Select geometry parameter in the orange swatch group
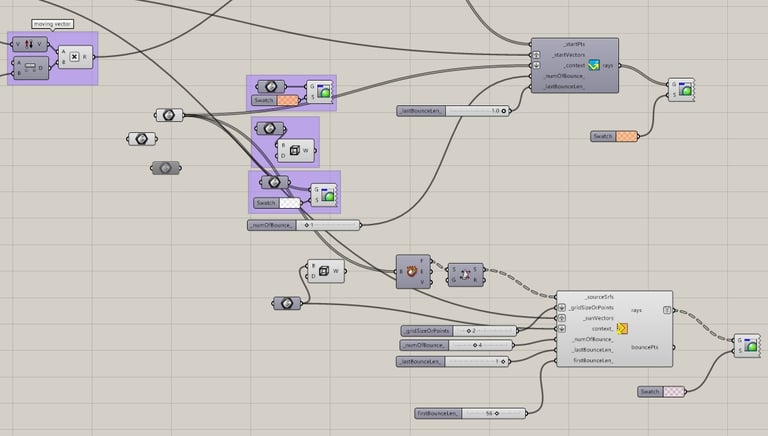The height and width of the screenshot is (436, 768). tap(271, 87)
